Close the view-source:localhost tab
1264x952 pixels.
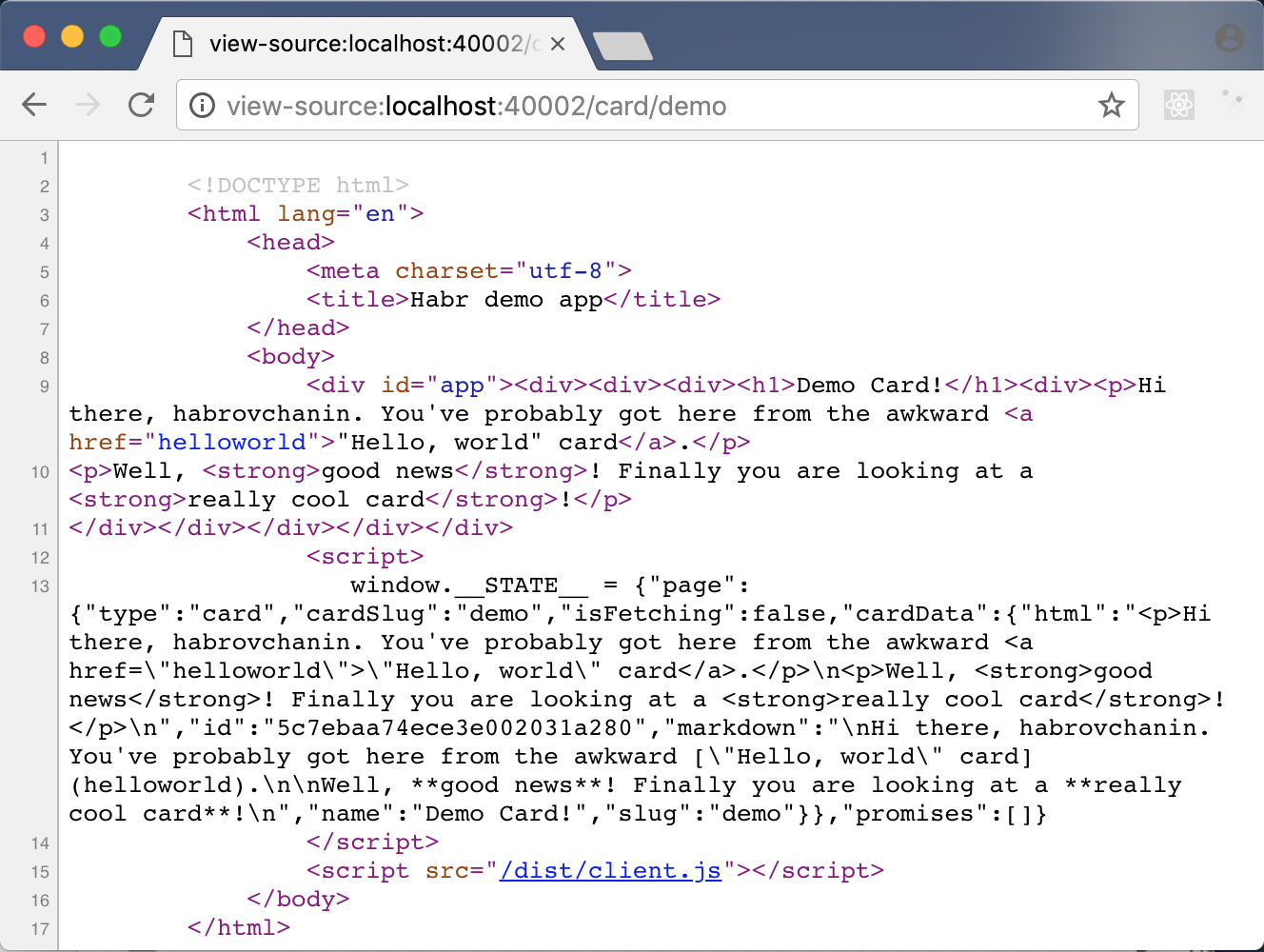coord(558,44)
